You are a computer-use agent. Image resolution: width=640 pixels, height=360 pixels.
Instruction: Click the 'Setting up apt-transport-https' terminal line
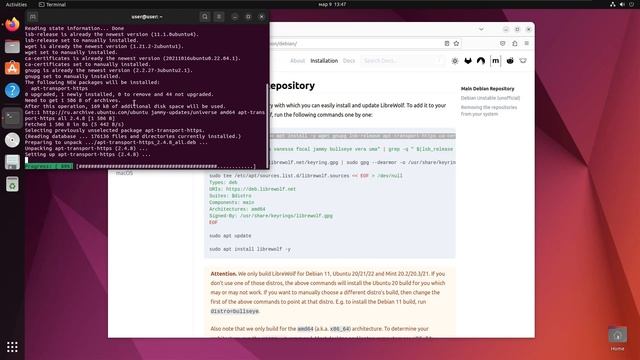88,154
